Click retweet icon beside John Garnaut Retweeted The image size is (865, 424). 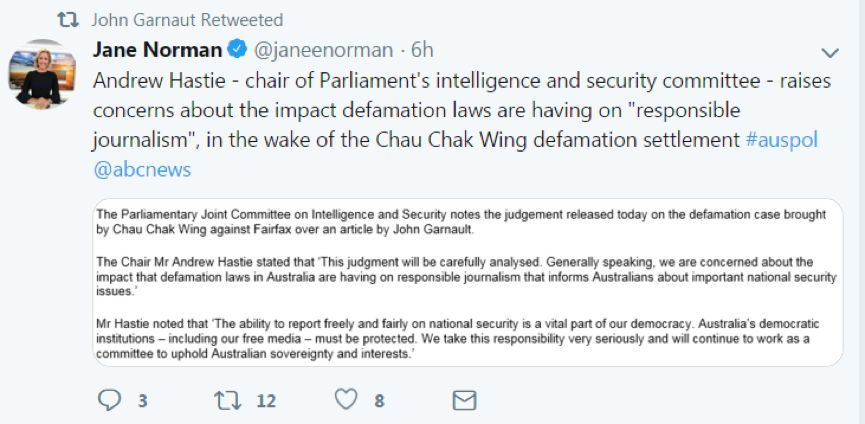click(x=69, y=20)
